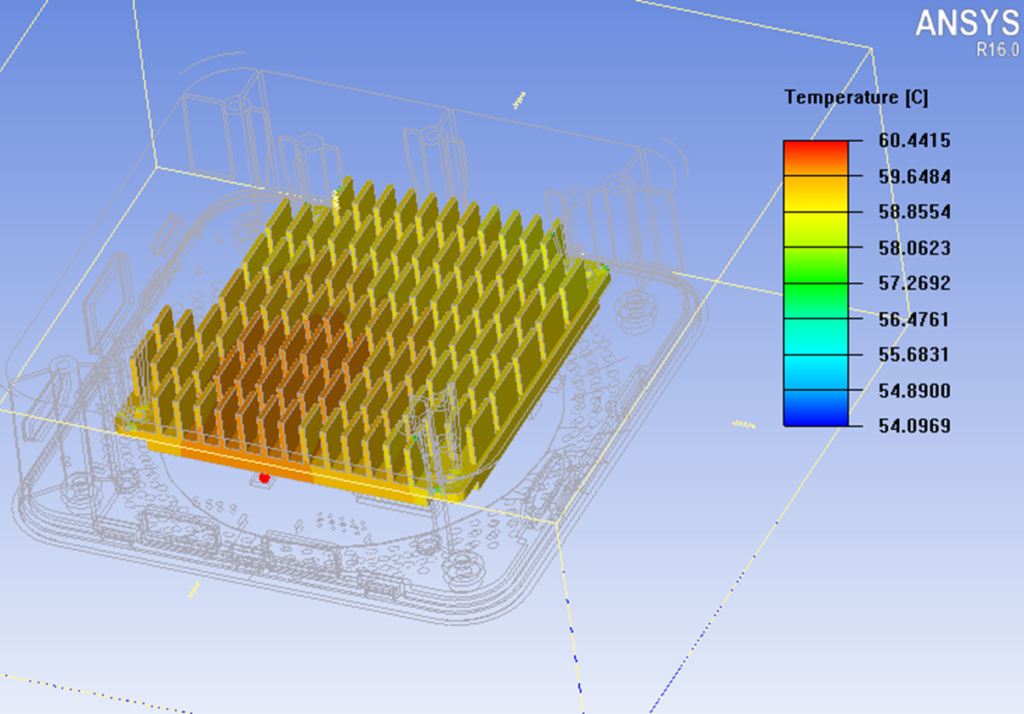The width and height of the screenshot is (1024, 714).
Task: Select the 56.4761 legend value
Action: (x=914, y=319)
